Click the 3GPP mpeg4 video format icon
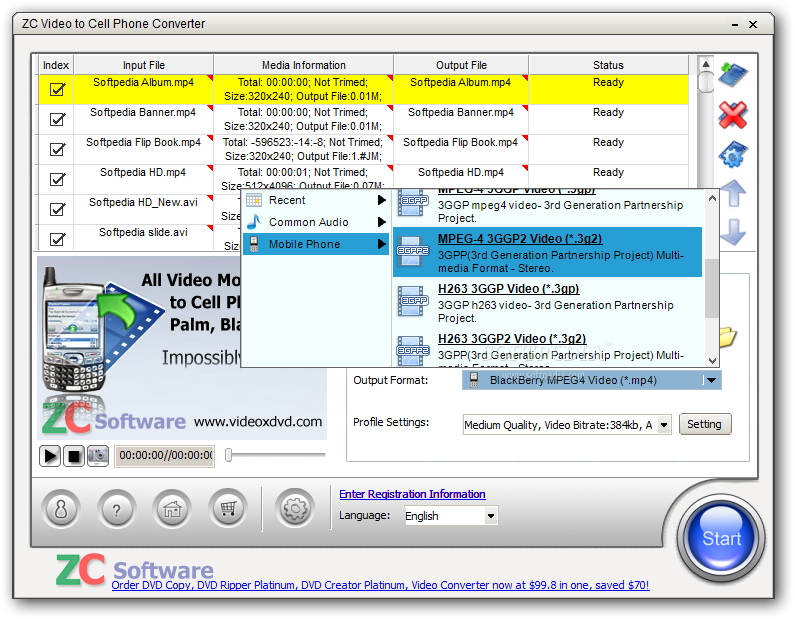 click(x=412, y=202)
